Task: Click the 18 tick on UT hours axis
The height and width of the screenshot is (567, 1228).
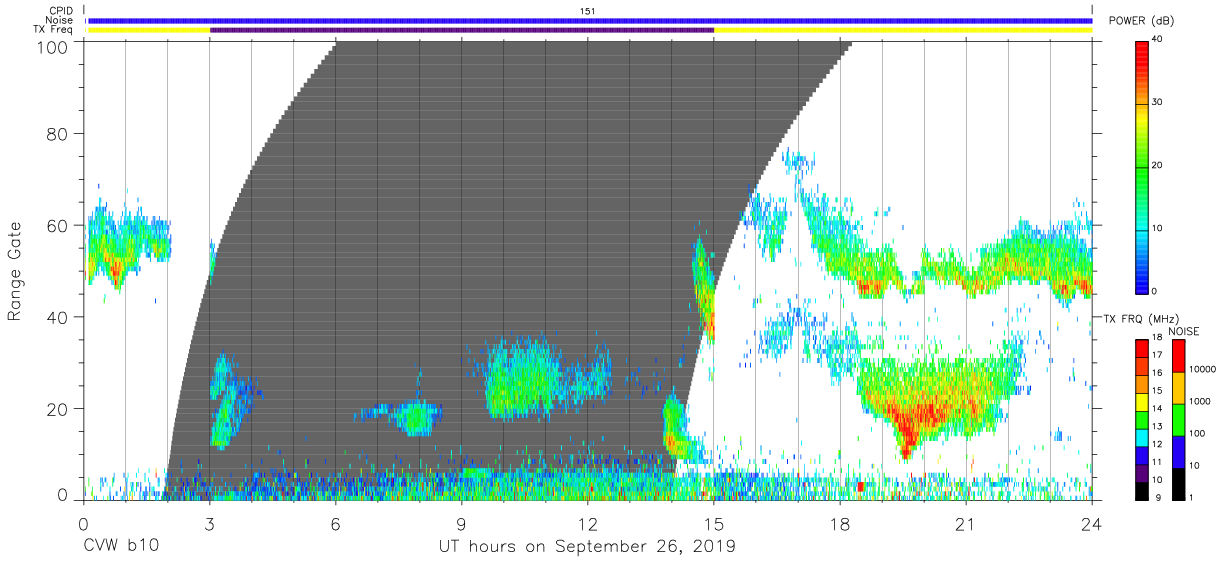Action: pos(840,524)
